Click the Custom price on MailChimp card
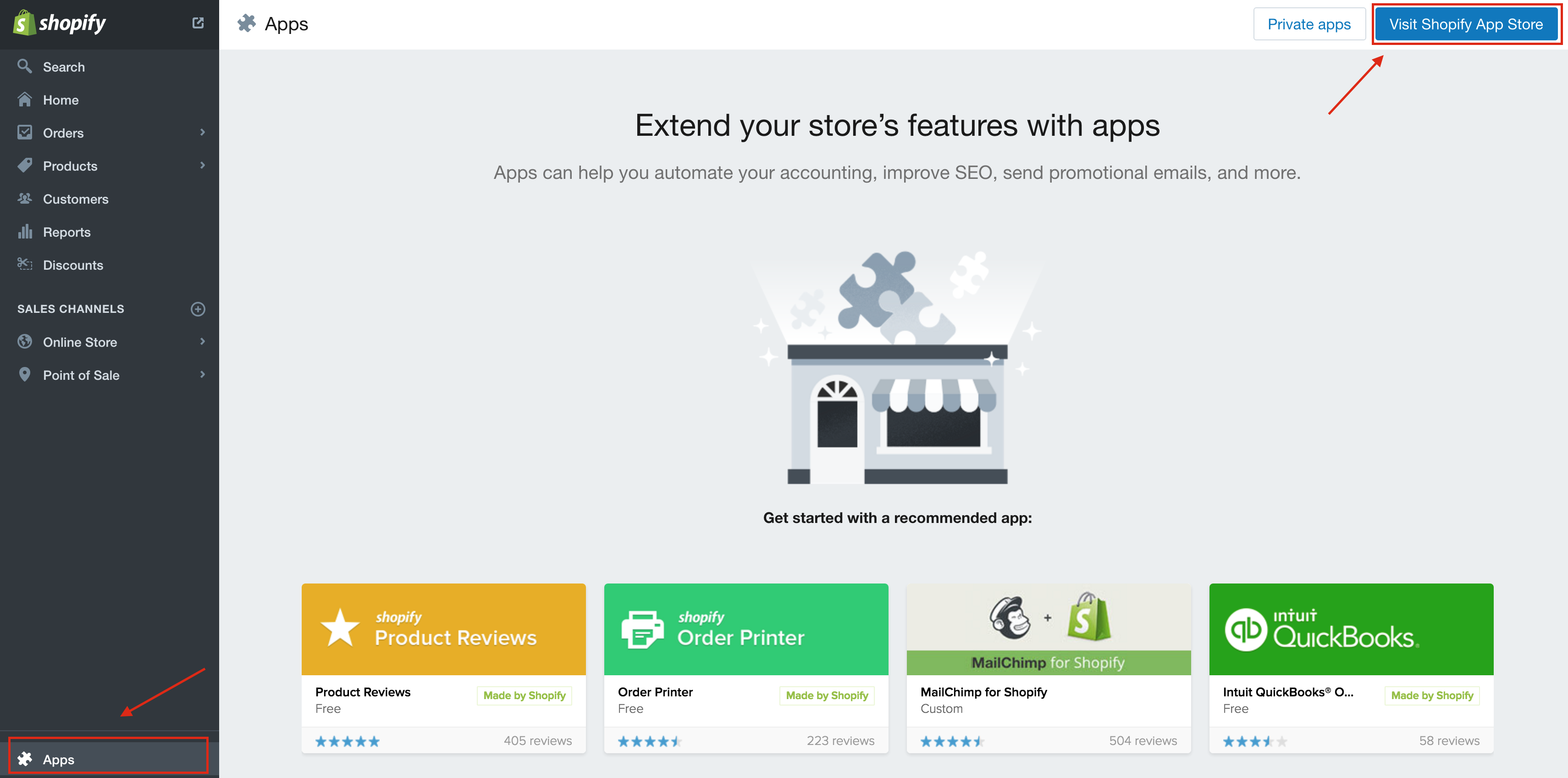 [x=941, y=709]
